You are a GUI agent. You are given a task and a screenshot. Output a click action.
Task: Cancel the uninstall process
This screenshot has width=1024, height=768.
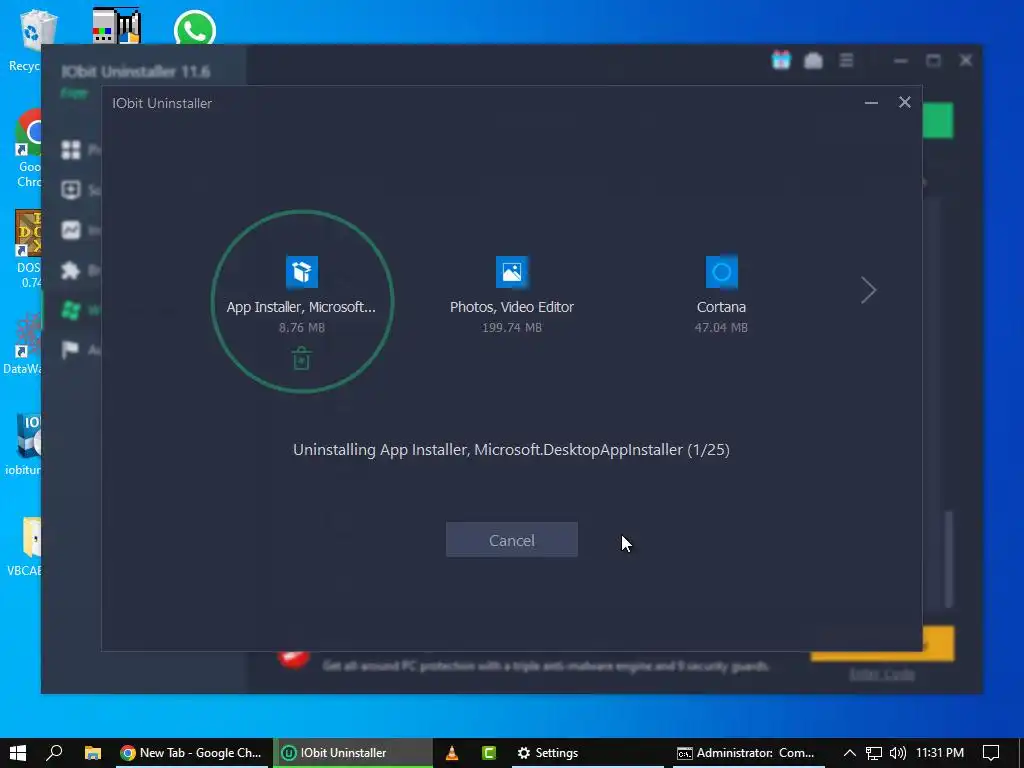[511, 539]
